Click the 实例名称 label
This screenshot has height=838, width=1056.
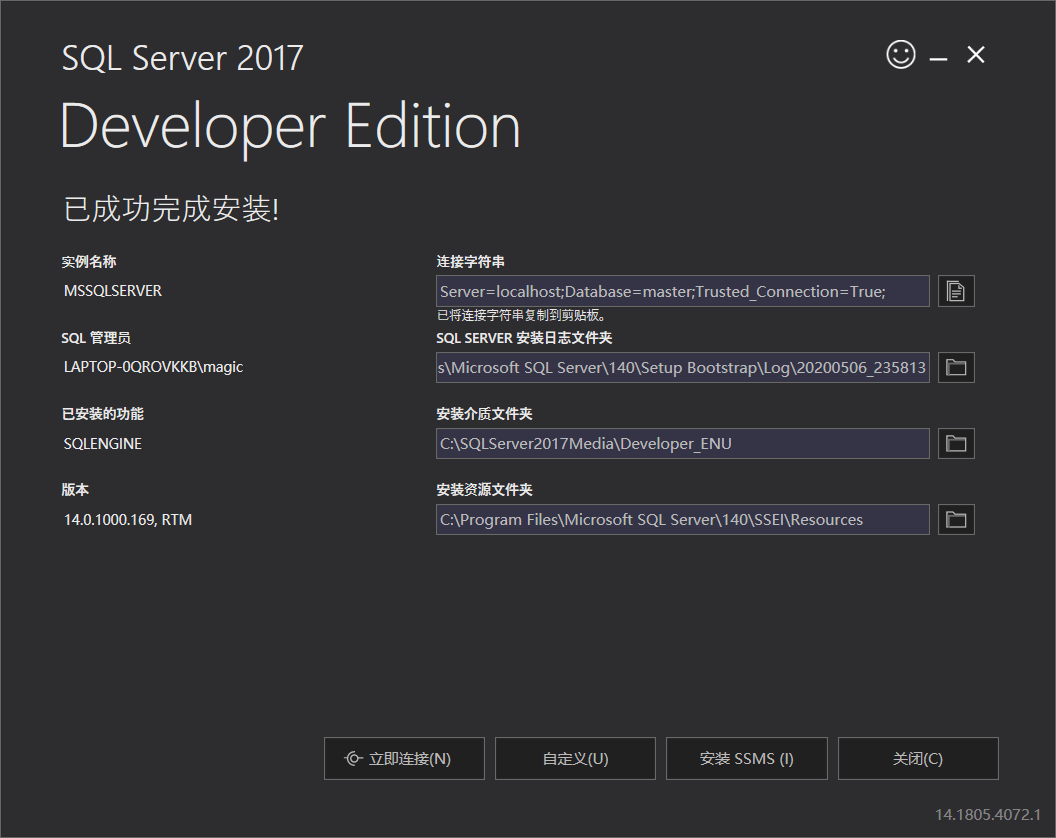point(89,262)
